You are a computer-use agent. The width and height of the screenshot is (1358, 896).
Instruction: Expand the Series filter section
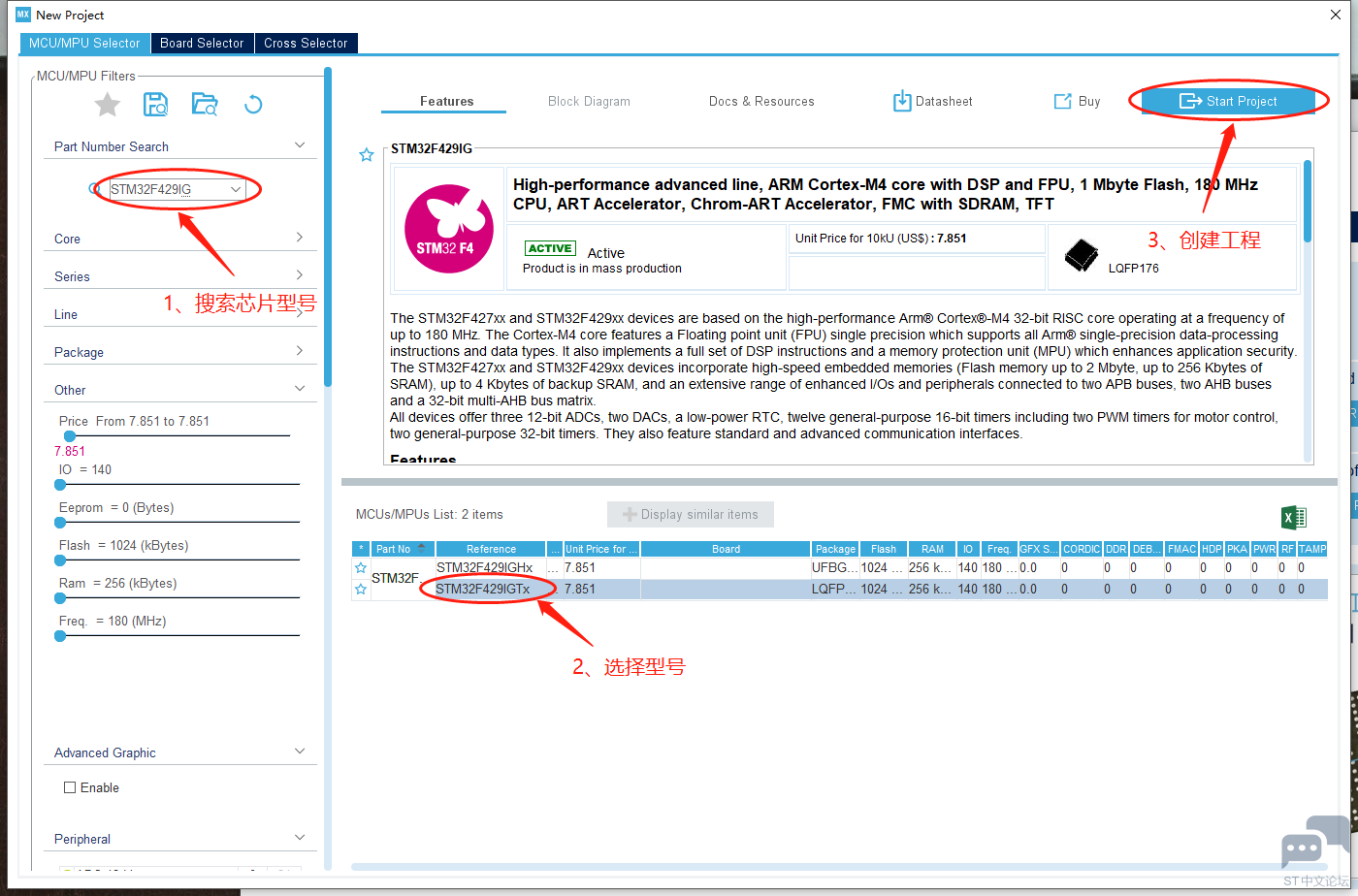300,275
